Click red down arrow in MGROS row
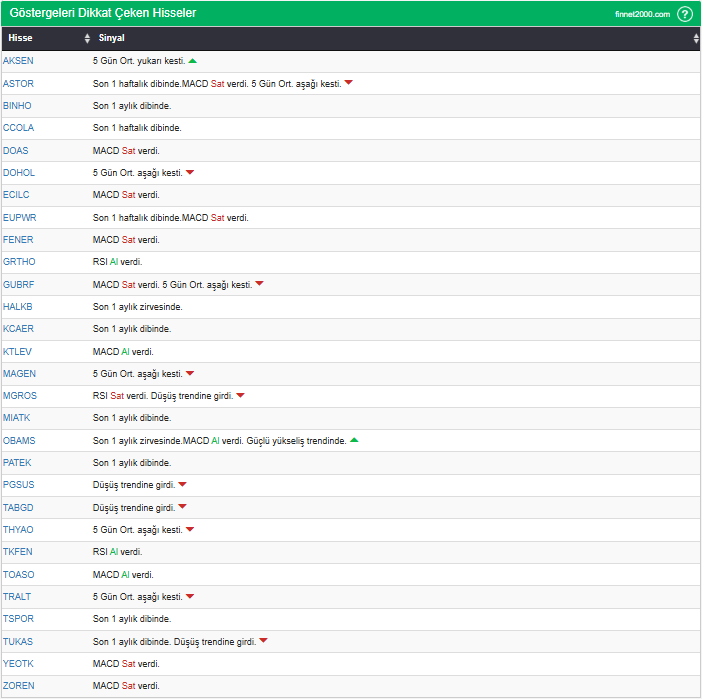The image size is (702, 699). click(240, 396)
